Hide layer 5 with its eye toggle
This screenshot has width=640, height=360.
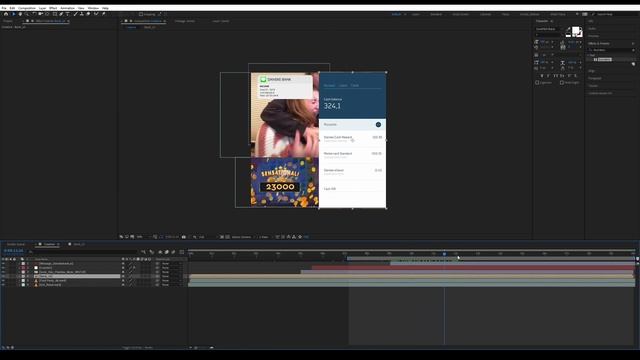coord(3,280)
